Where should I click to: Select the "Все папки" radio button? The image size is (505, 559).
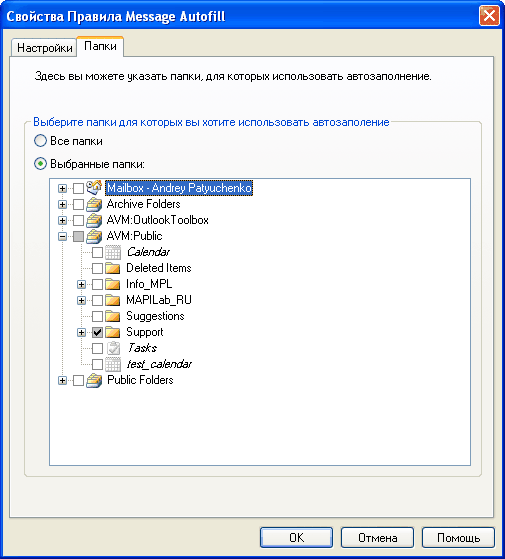40,141
